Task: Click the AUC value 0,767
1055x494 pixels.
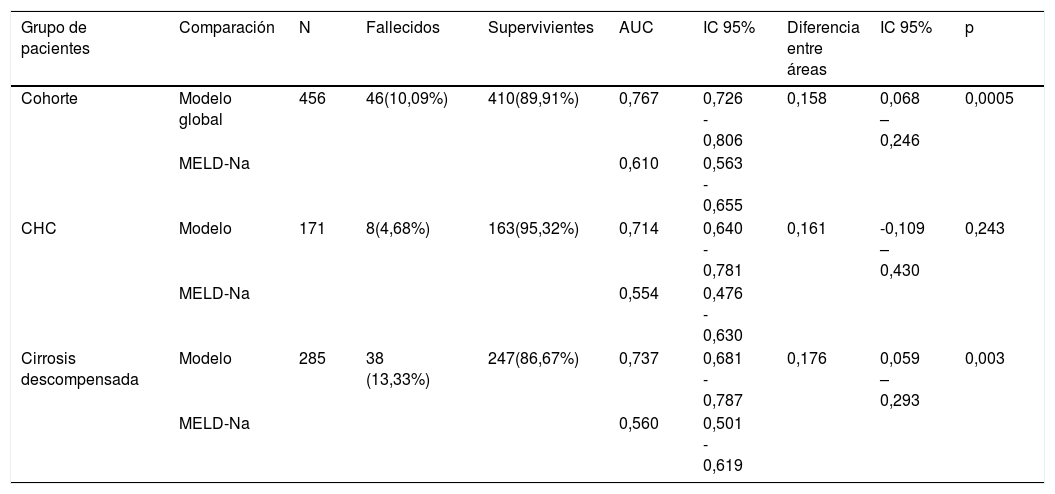Action: click(639, 99)
